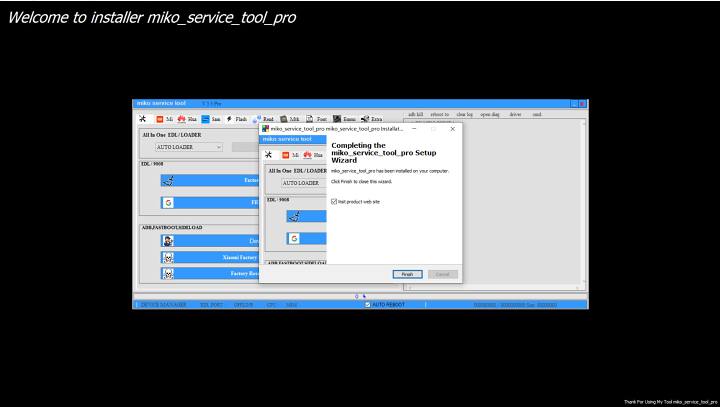
Task: Switch to the Mtk tab
Action: [290, 119]
